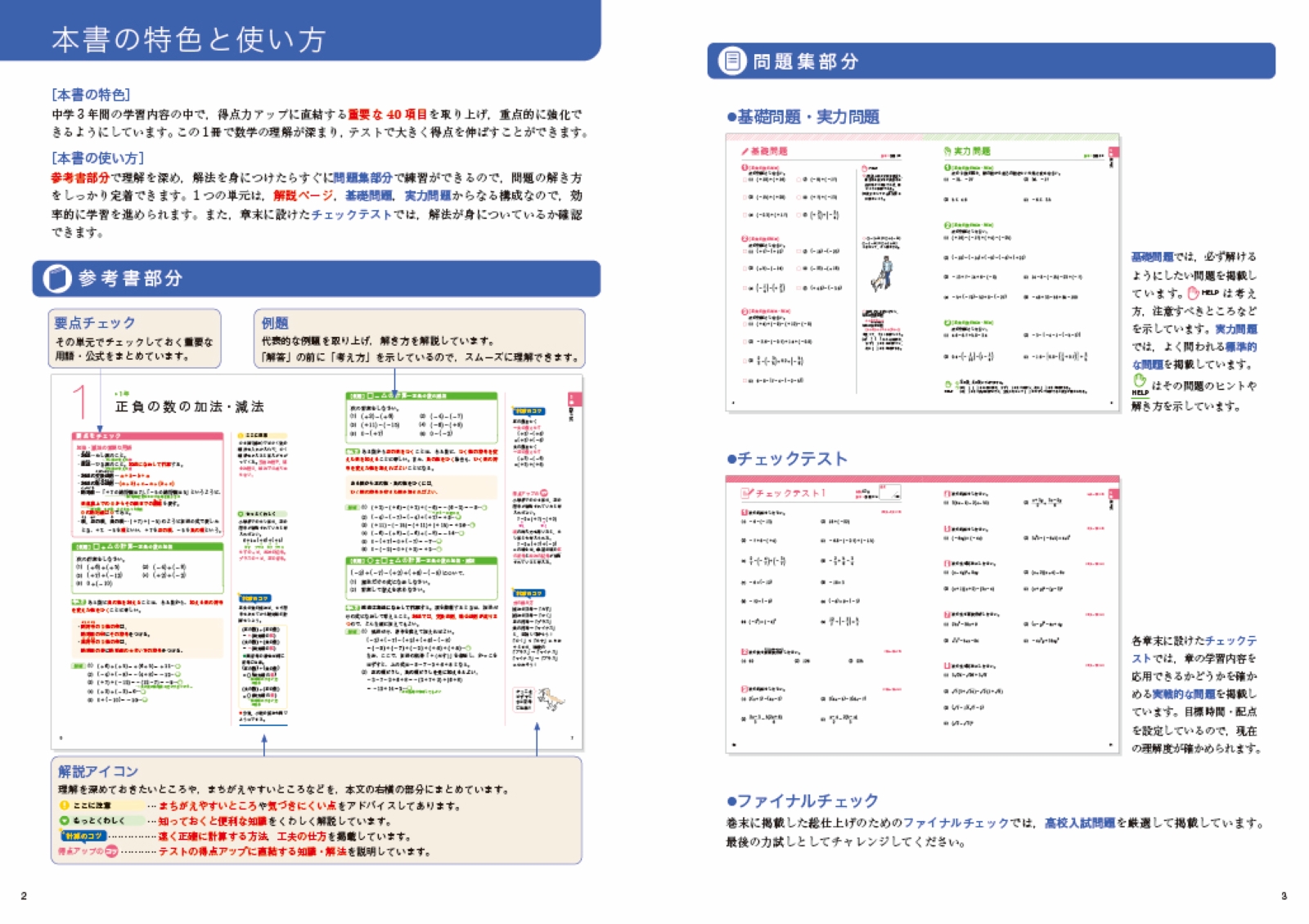
Task: Open the 正負の数の加法・減法 sample page thumbnail
Action: (x=317, y=562)
